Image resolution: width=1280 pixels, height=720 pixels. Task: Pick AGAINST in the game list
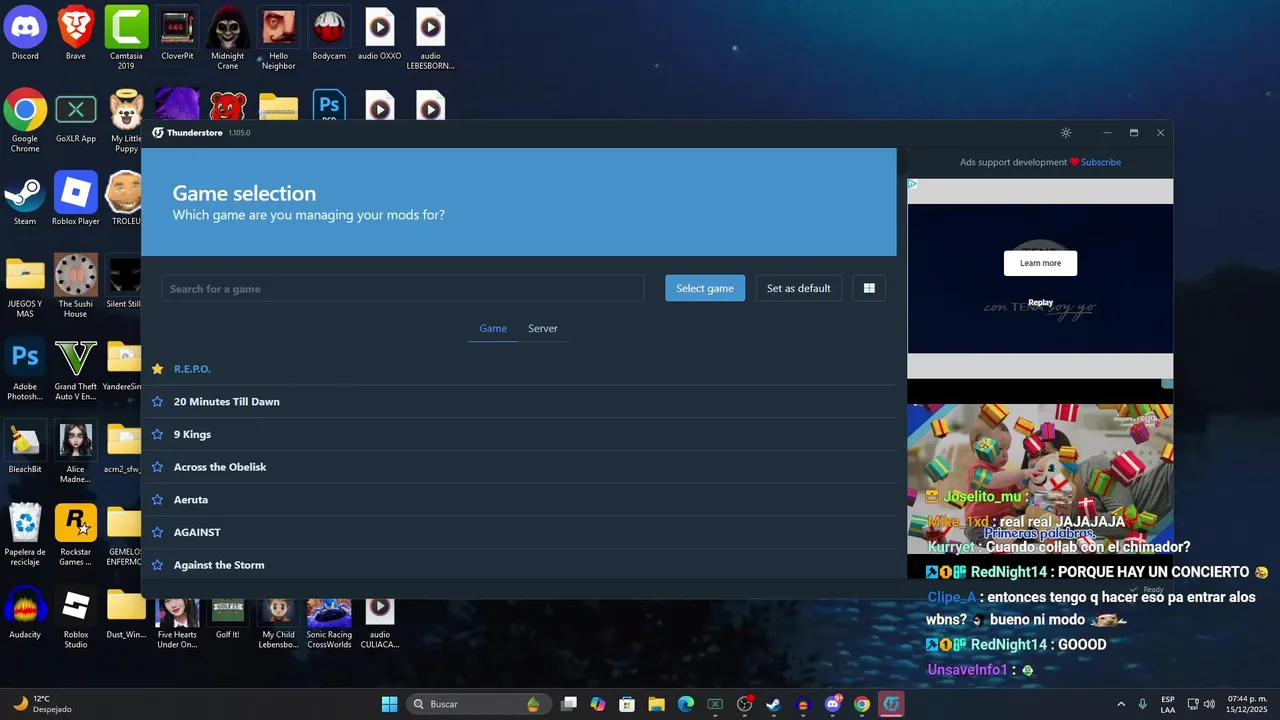[197, 533]
